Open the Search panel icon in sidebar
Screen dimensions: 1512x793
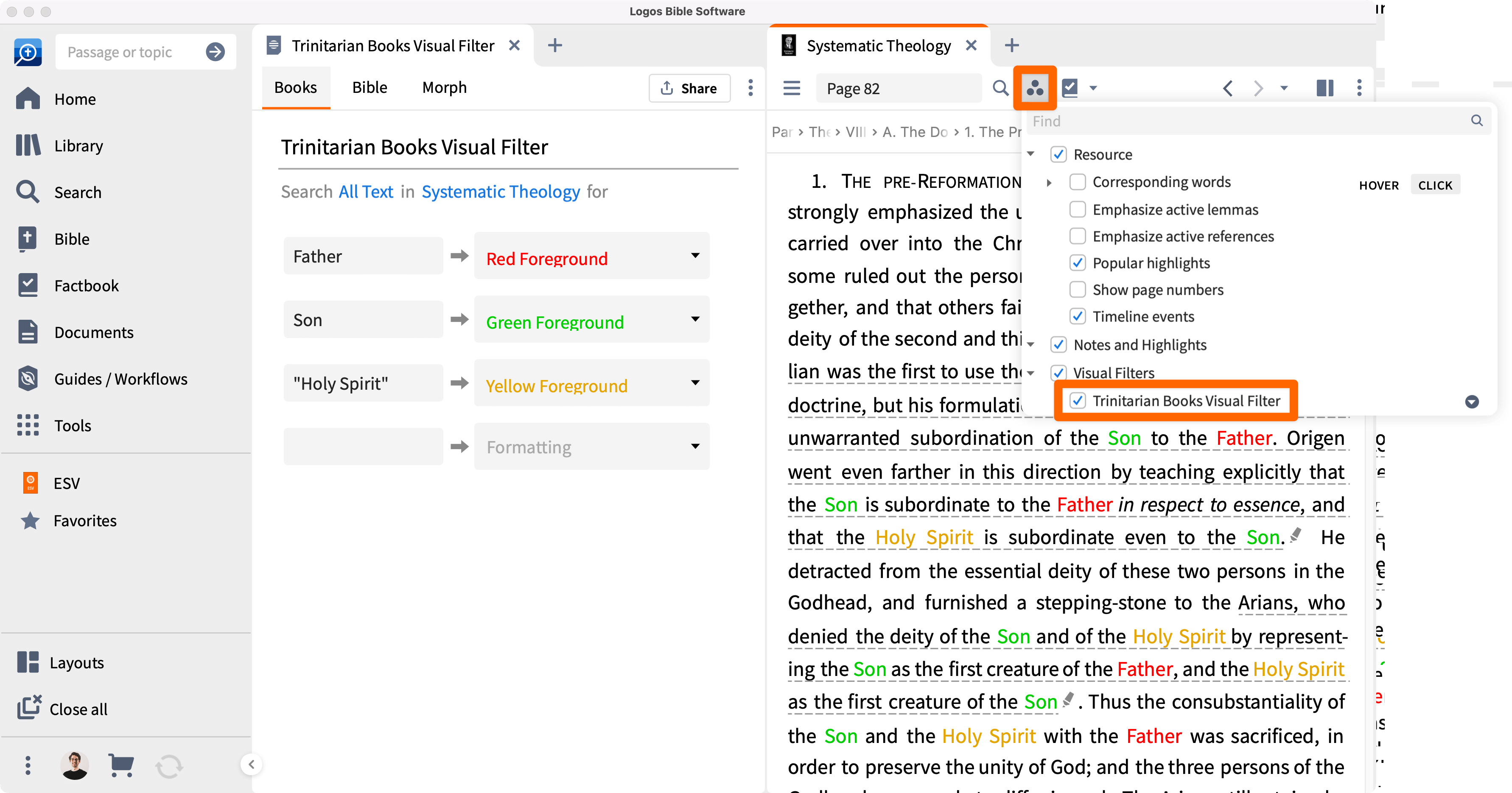coord(28,192)
